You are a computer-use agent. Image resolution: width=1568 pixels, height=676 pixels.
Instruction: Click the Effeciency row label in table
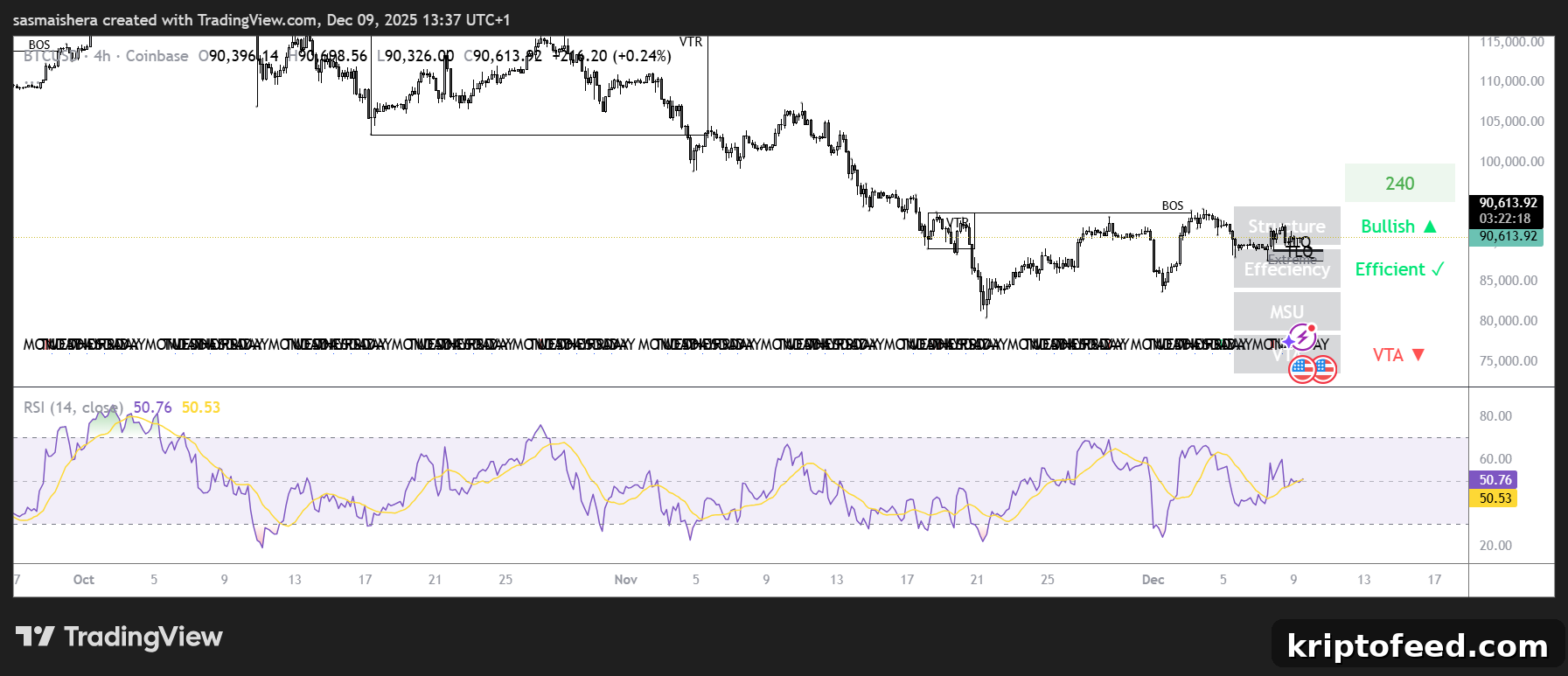pyautogui.click(x=1286, y=269)
